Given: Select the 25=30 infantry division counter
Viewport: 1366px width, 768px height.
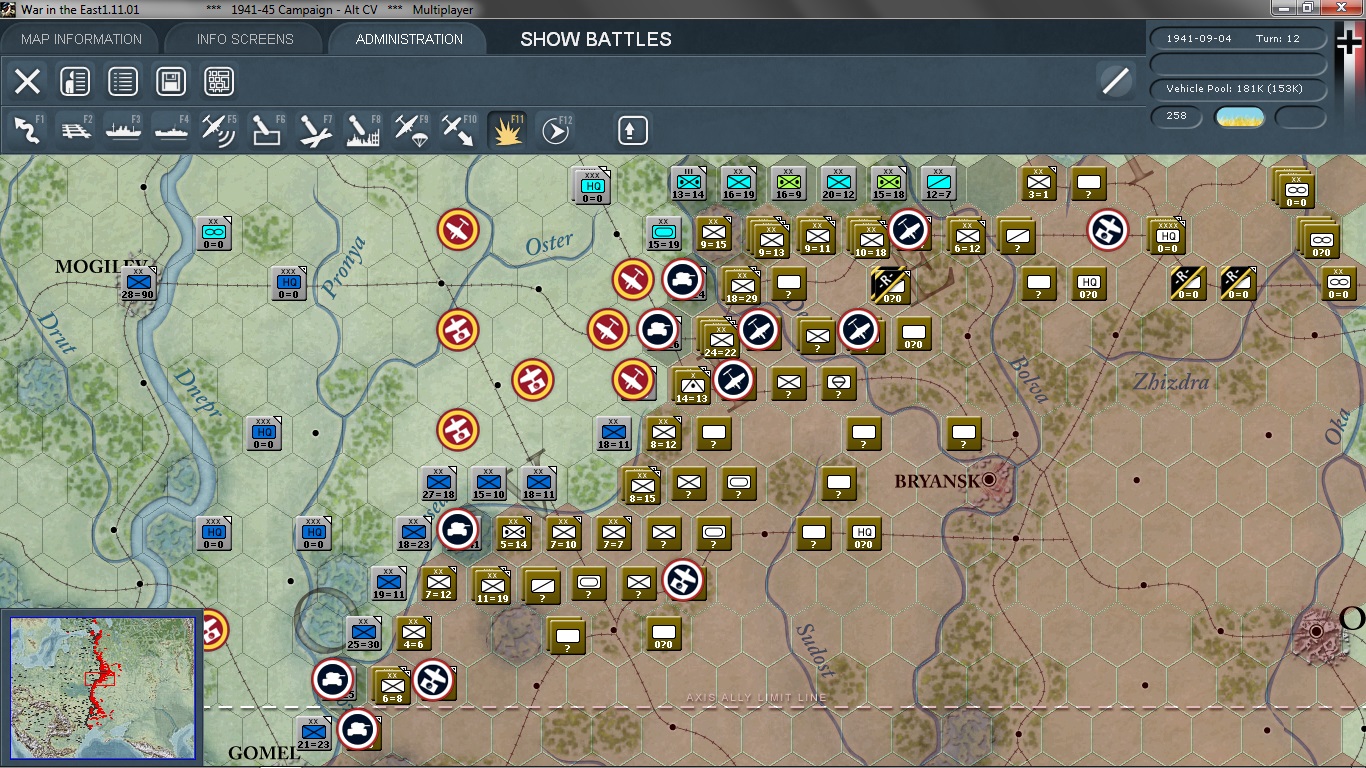Looking at the screenshot, I should [x=363, y=634].
